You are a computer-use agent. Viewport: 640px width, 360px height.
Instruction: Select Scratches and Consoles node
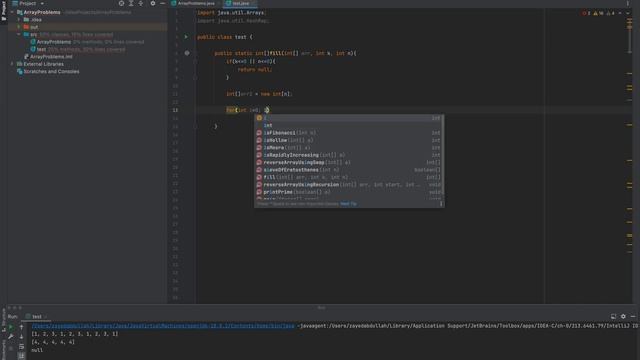click(51, 71)
